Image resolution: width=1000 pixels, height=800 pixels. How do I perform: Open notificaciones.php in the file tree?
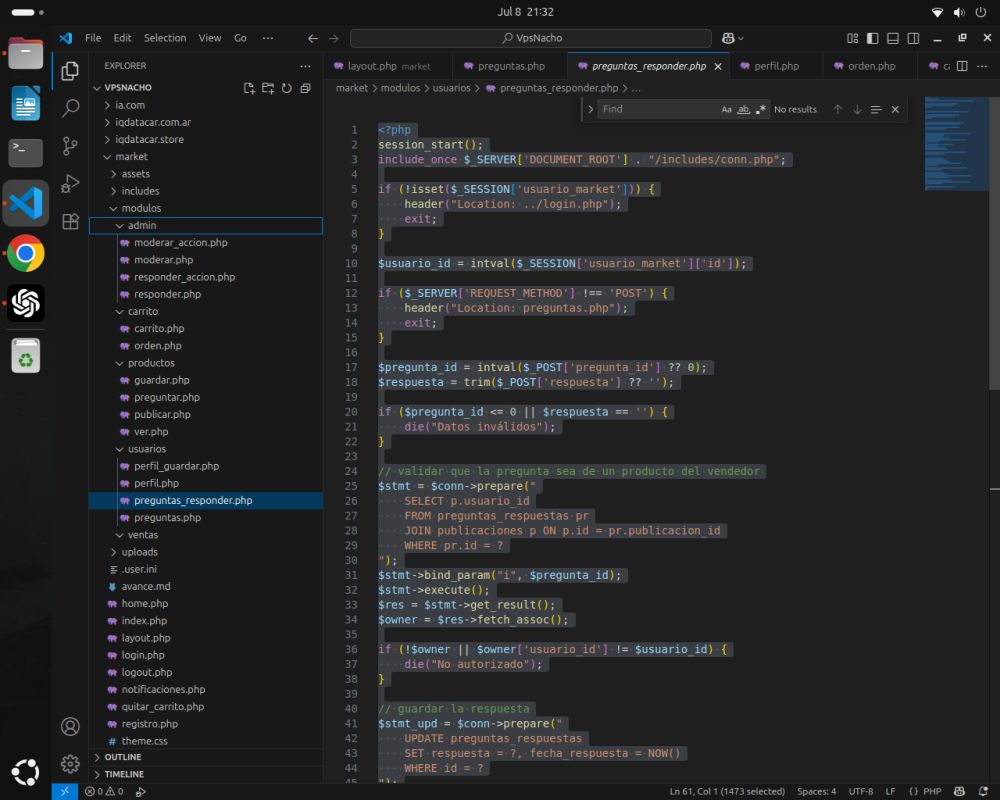point(205,690)
